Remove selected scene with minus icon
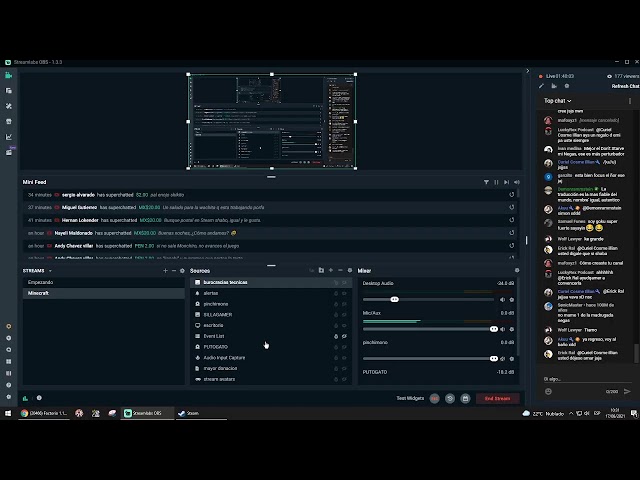This screenshot has width=640, height=480. [x=174, y=271]
